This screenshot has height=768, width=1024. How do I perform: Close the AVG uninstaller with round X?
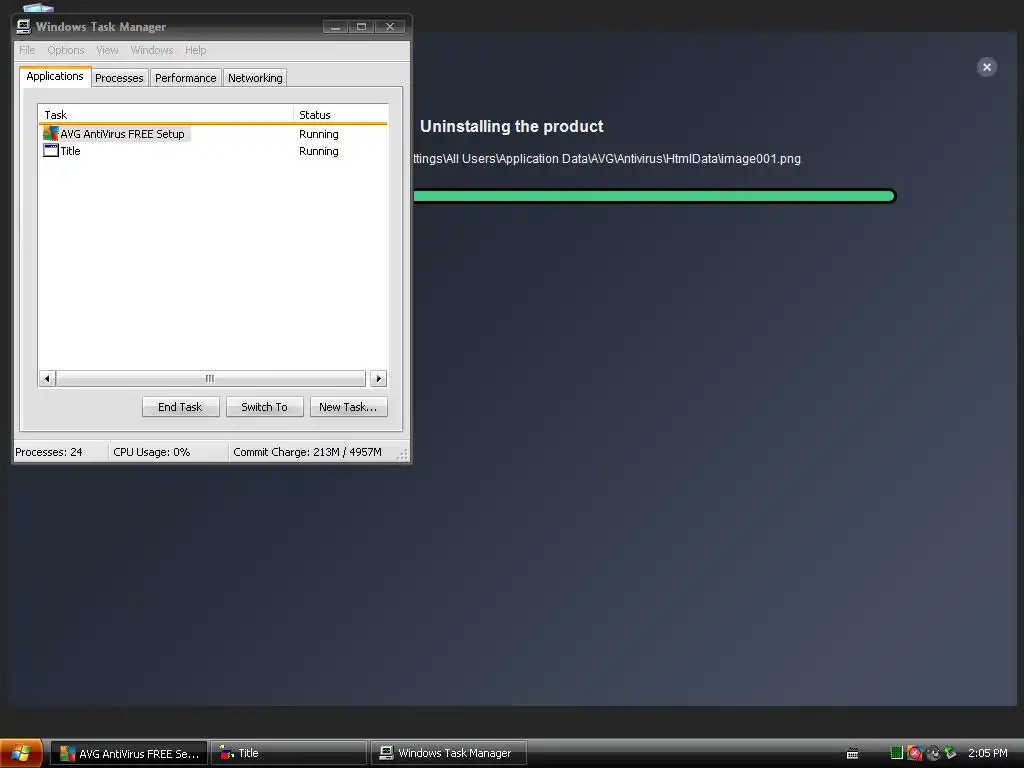(x=987, y=67)
